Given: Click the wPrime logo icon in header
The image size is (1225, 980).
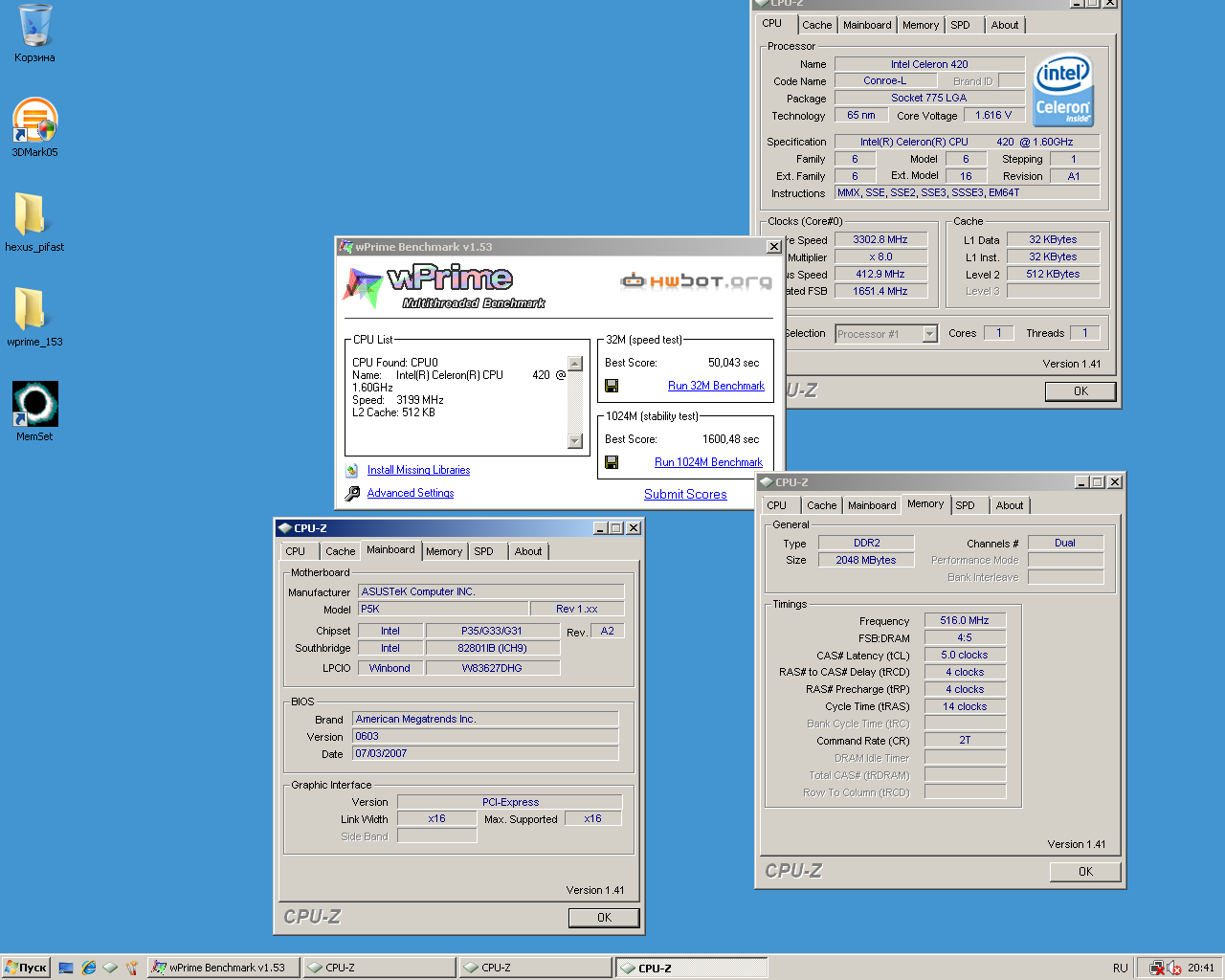Looking at the screenshot, I should 363,285.
